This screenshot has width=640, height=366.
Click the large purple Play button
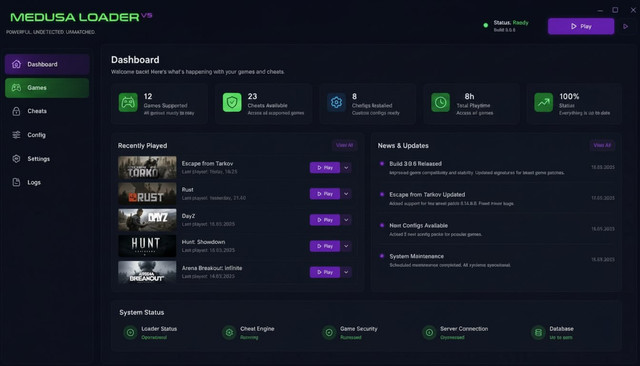pos(581,26)
